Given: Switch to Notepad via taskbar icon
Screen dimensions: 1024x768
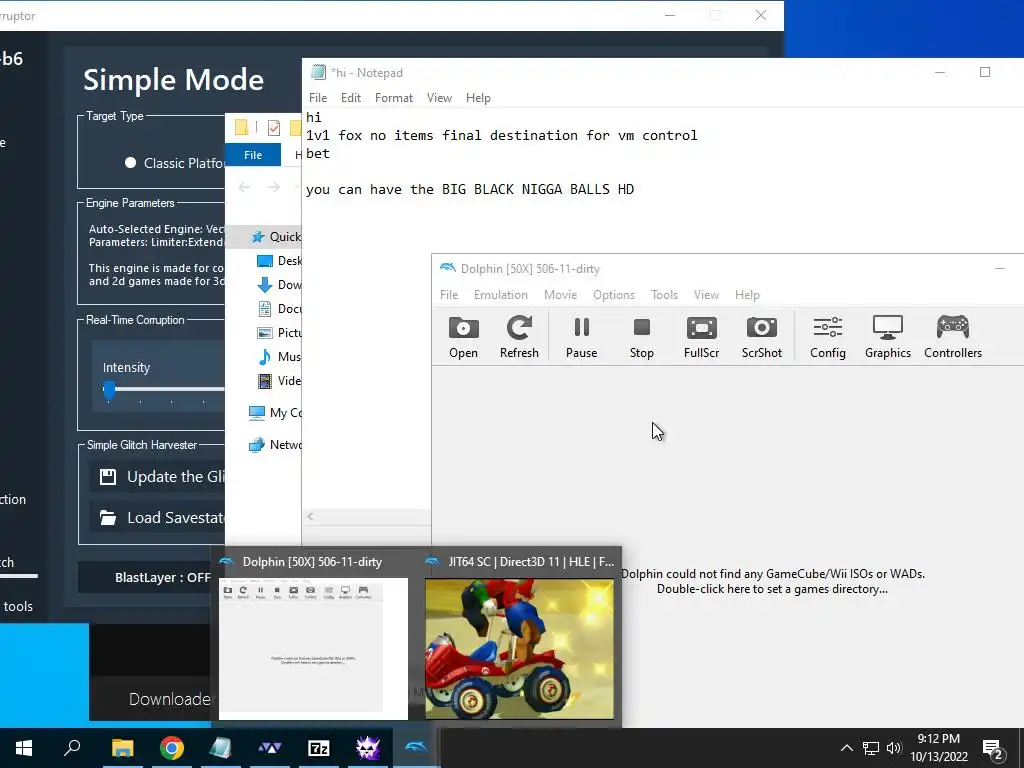Looking at the screenshot, I should [x=220, y=748].
